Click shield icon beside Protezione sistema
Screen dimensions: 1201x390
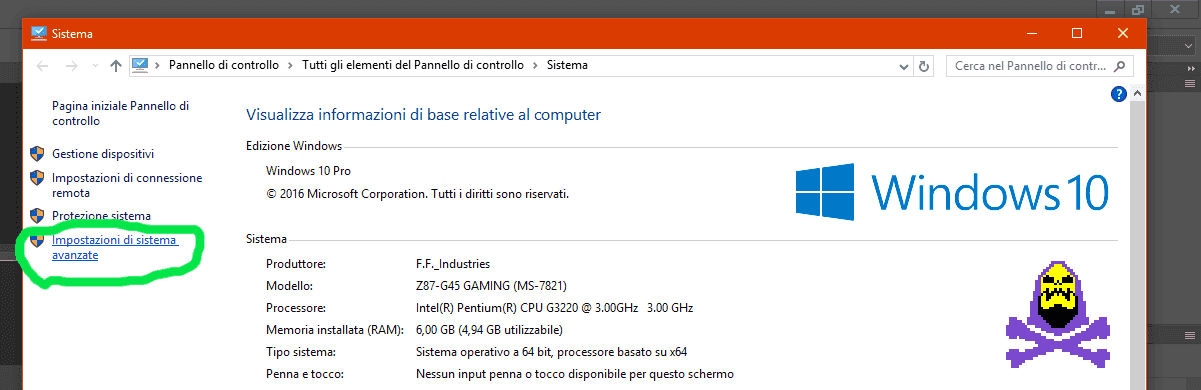(x=37, y=215)
